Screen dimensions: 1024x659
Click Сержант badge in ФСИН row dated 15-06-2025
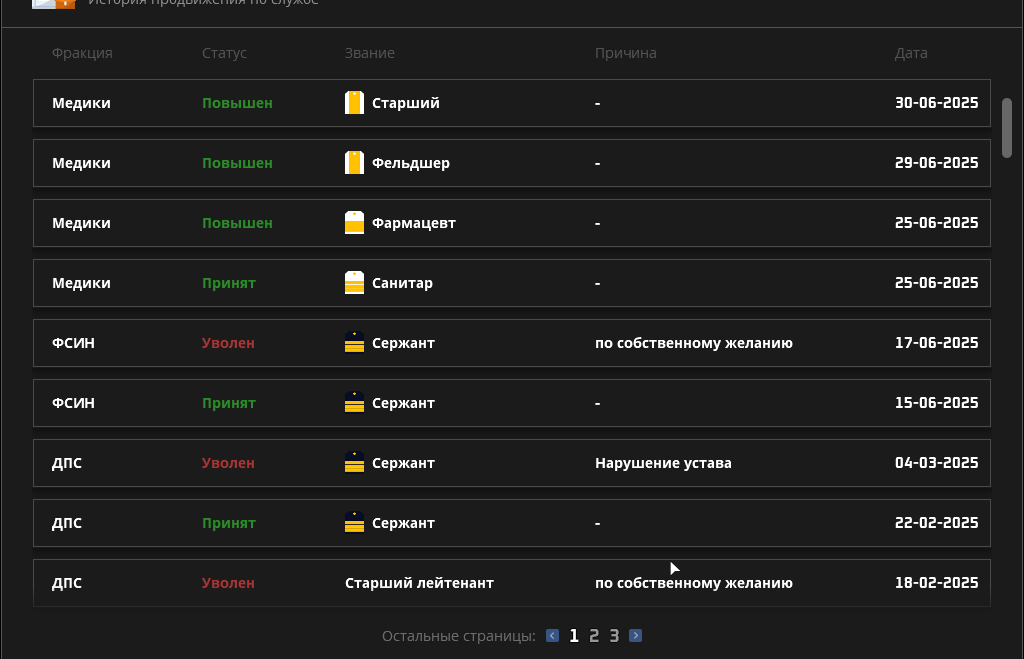354,402
